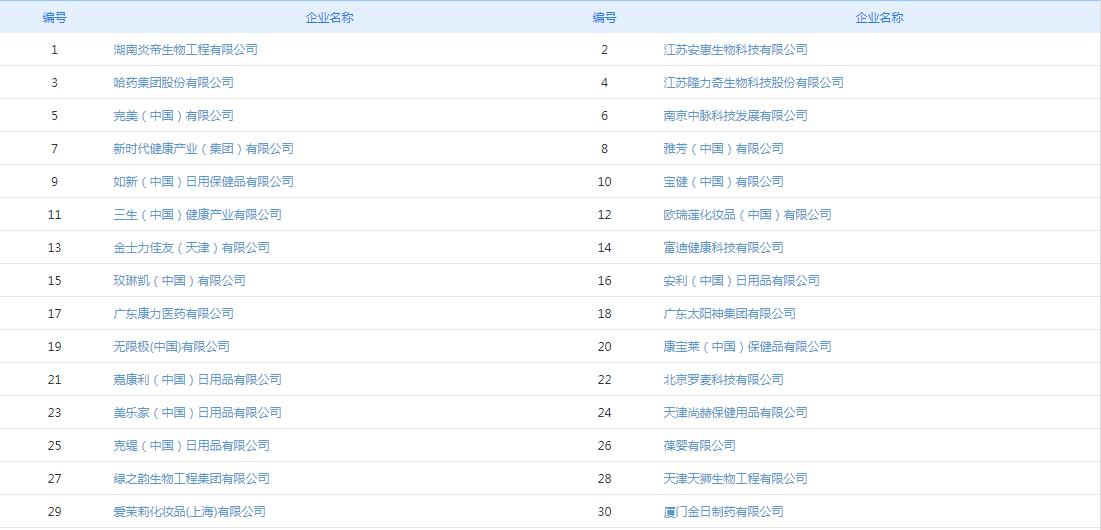This screenshot has width=1101, height=530.
Task: Select 玫琳凯（中国）有限公司
Action: click(180, 281)
